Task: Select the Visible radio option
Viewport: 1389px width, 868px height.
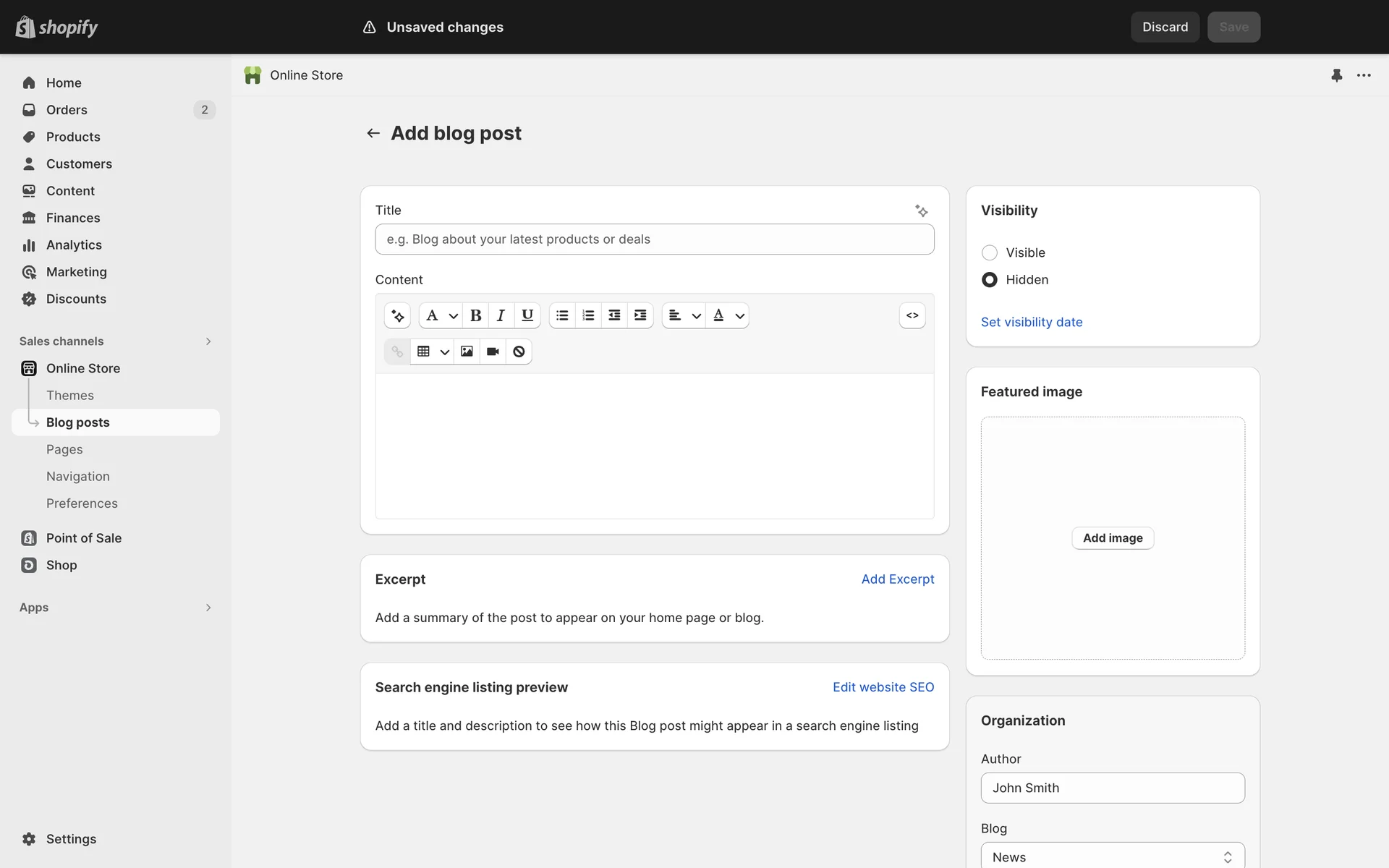Action: point(989,252)
